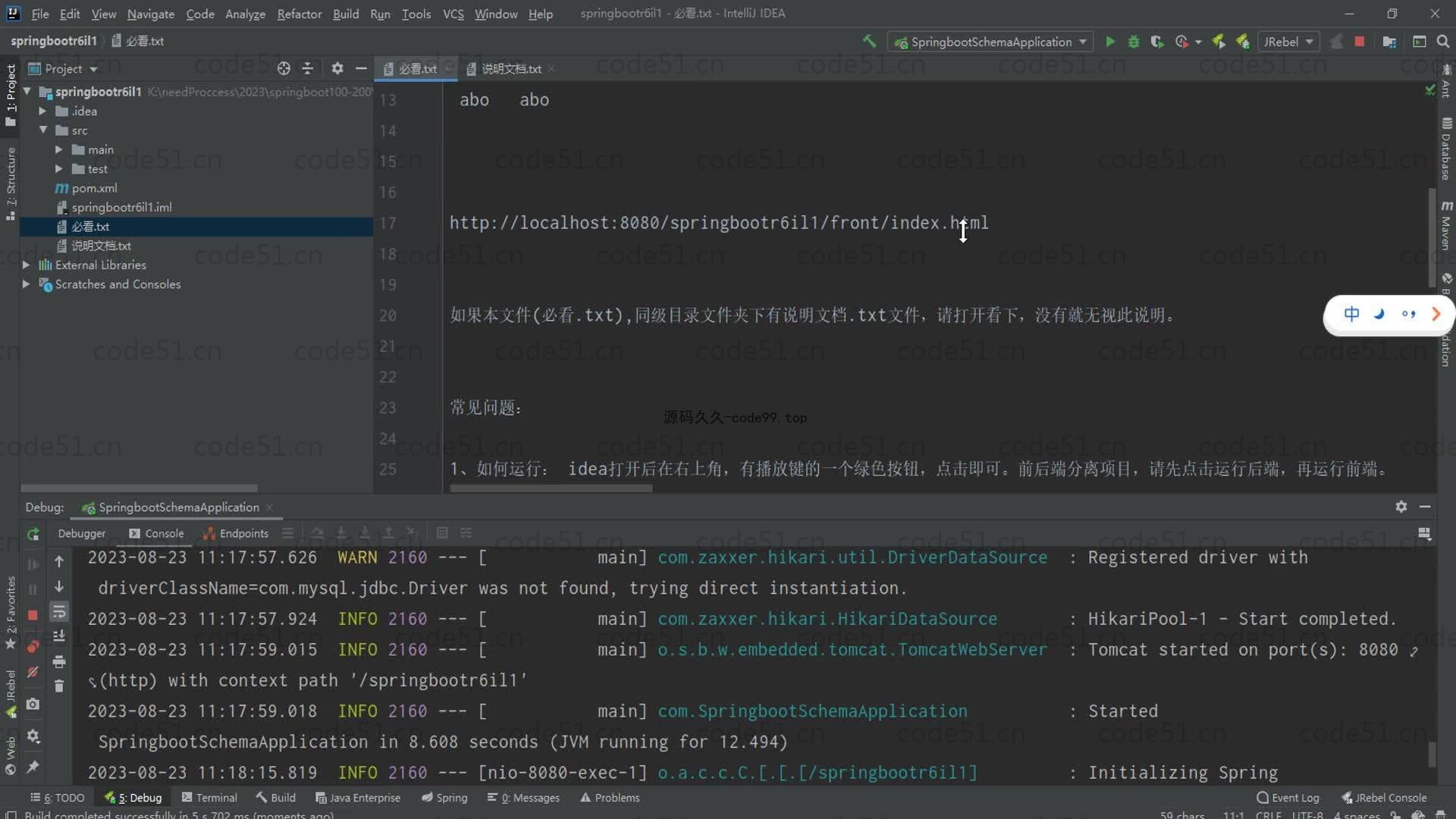Viewport: 1456px width, 819px height.
Task: Click the console scroll up arrow icon
Action: click(59, 562)
